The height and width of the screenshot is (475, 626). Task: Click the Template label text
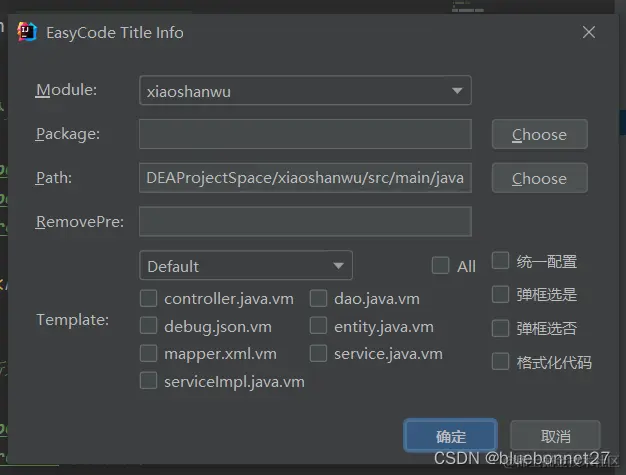(72, 320)
